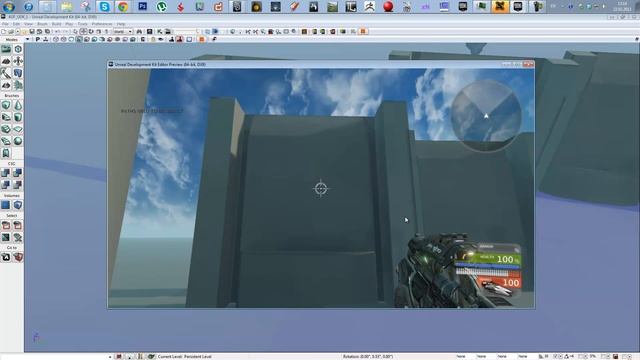Click the Save level toolbar icon
Screen dimensions: 640x360
[x=32, y=31]
